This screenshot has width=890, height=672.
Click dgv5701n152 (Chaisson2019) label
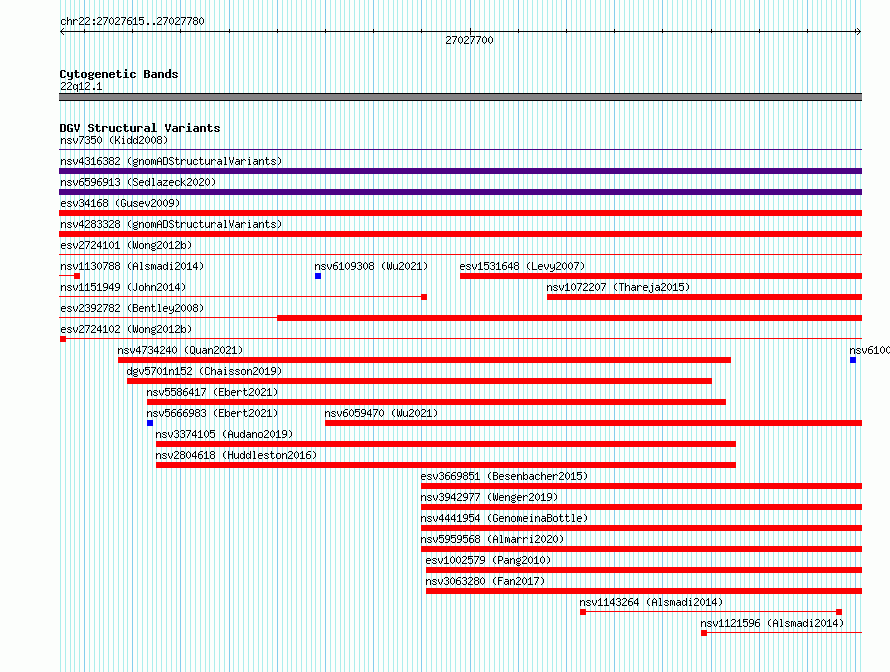[x=204, y=371]
